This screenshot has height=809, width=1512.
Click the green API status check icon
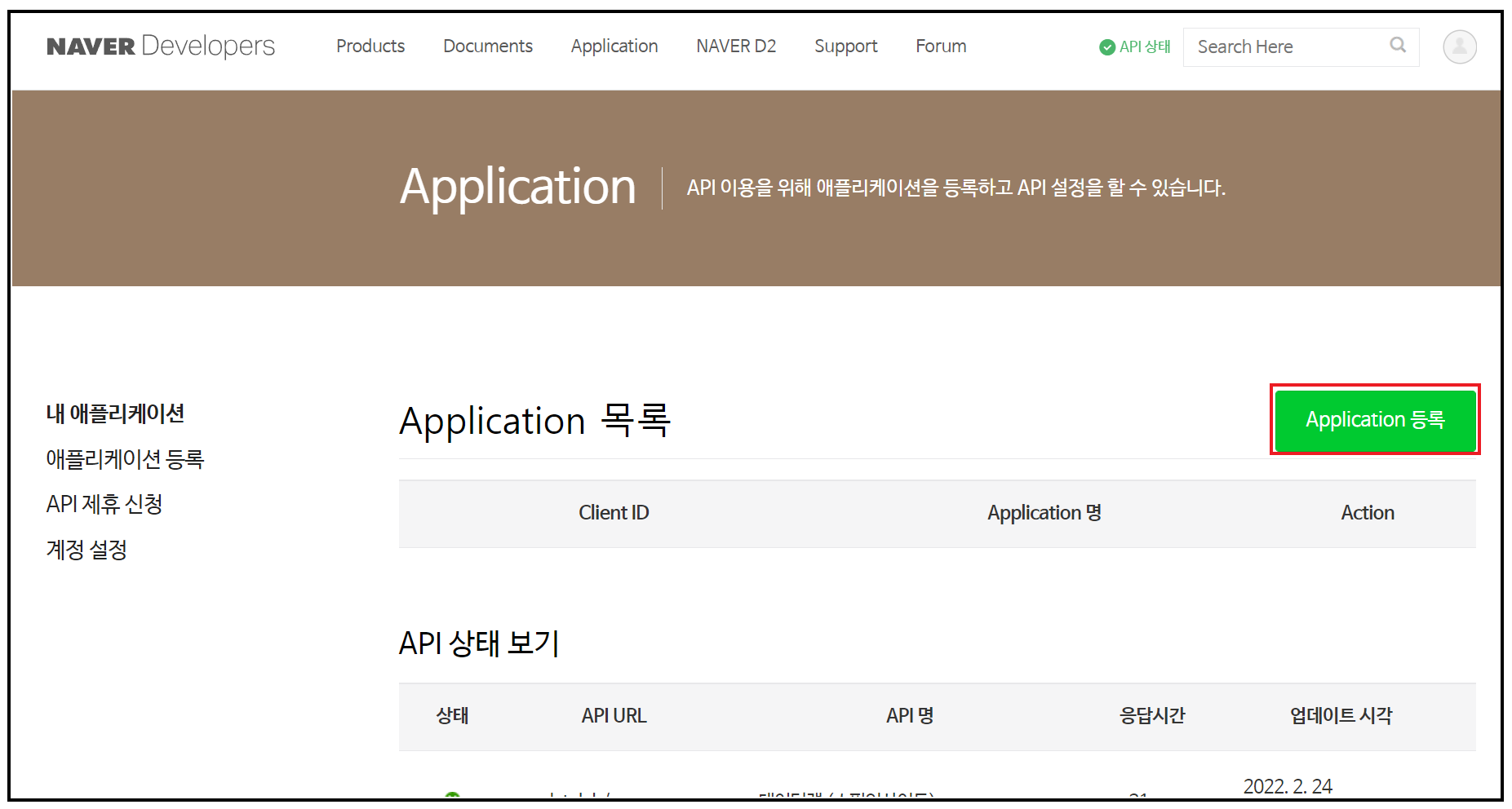coord(1107,47)
